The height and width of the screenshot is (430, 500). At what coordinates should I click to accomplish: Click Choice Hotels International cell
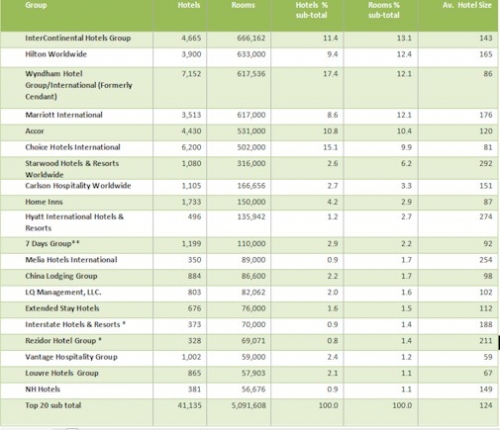pos(73,147)
